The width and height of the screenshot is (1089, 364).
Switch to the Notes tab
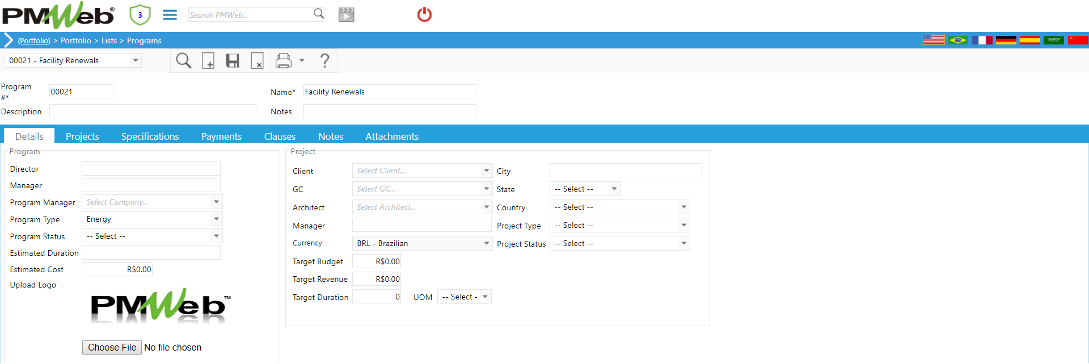[331, 136]
